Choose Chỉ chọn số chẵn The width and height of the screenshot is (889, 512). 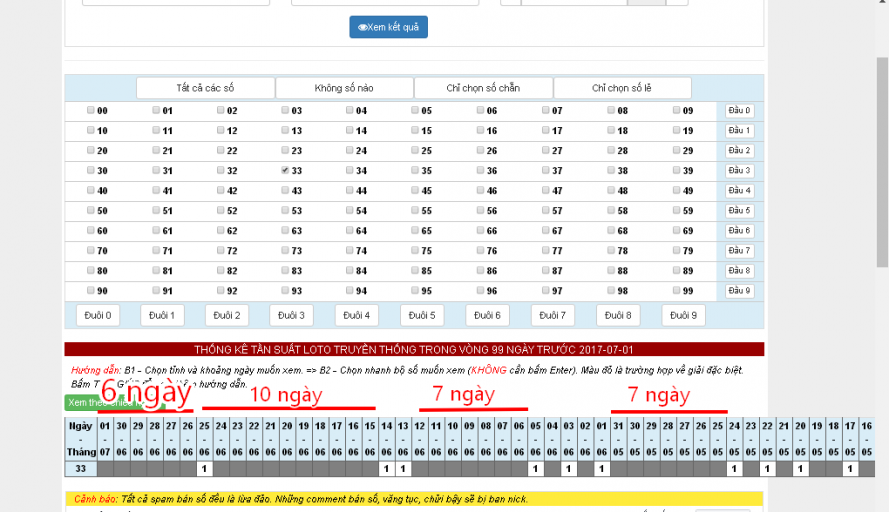483,88
